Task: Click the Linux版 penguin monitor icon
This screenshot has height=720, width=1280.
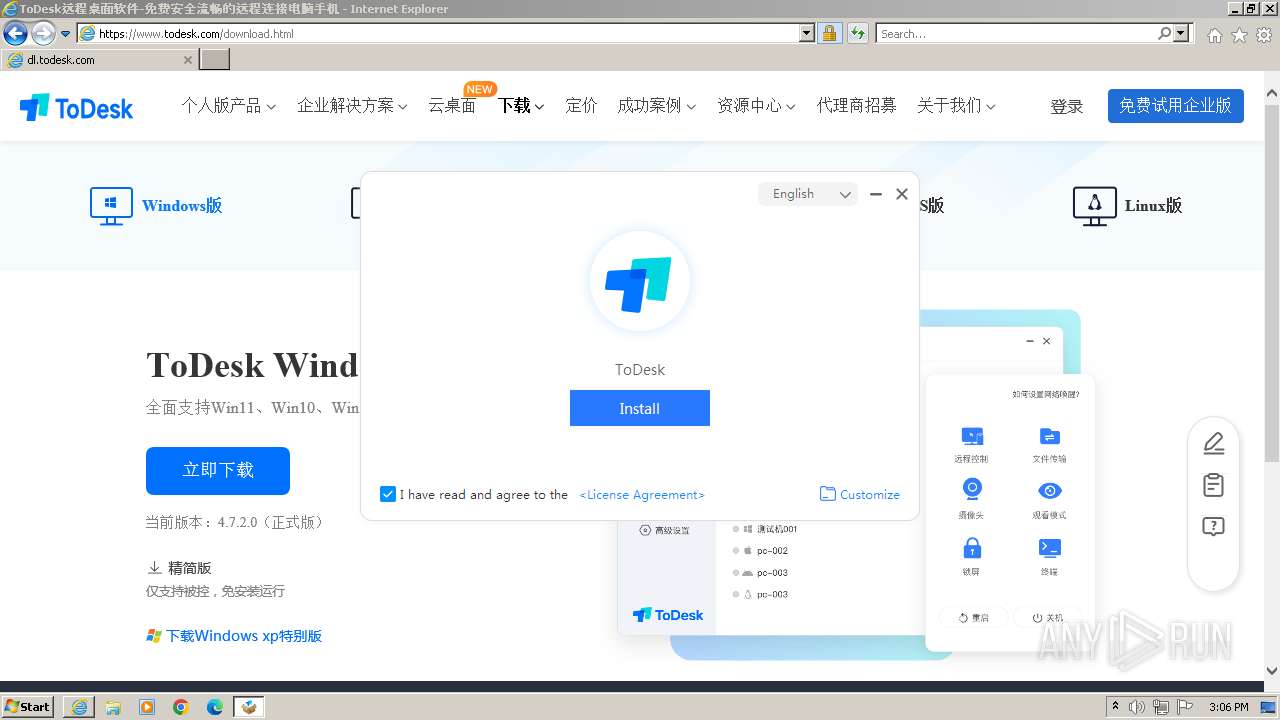Action: pos(1094,205)
